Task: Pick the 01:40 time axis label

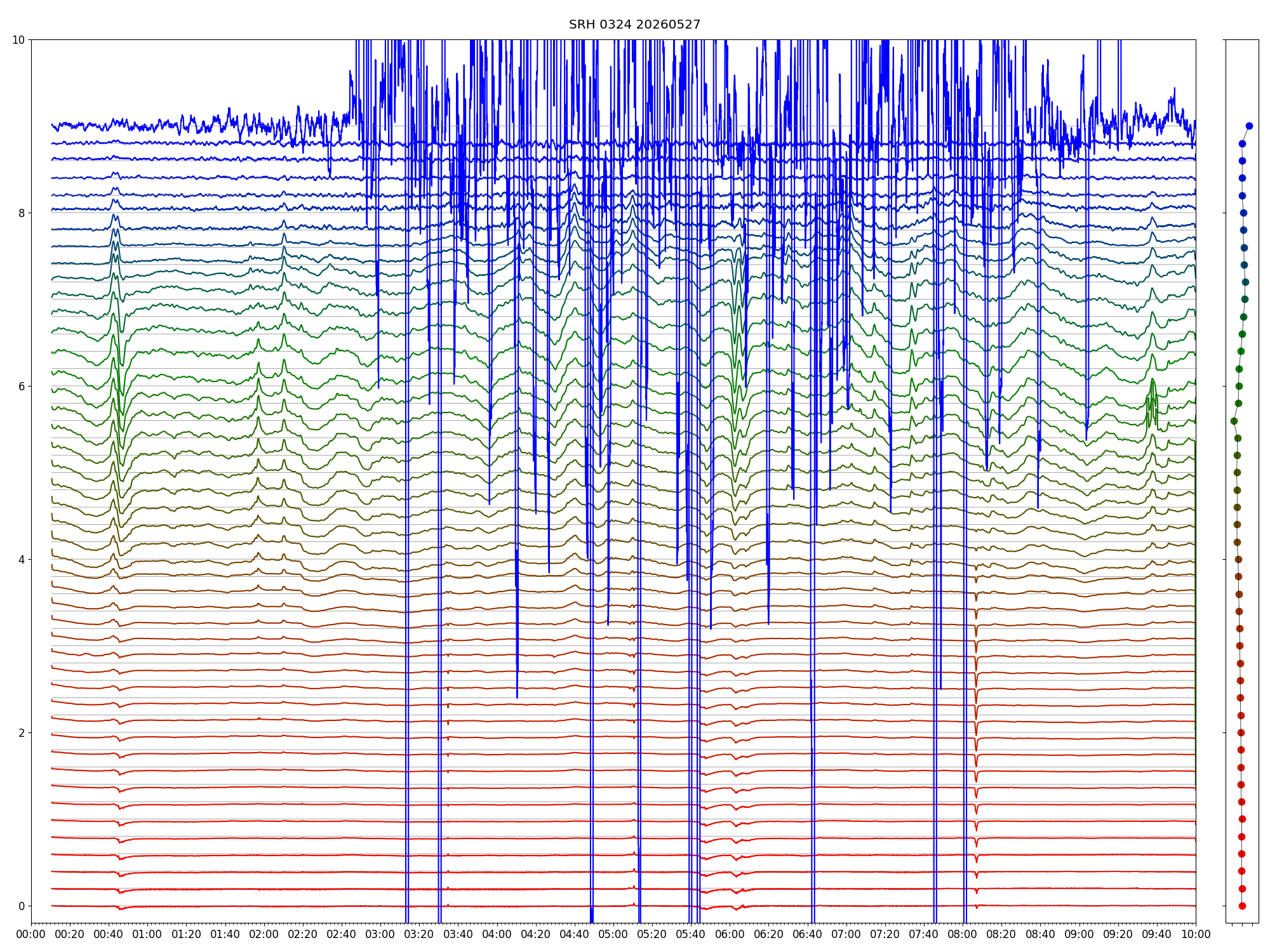Action: coord(225,935)
